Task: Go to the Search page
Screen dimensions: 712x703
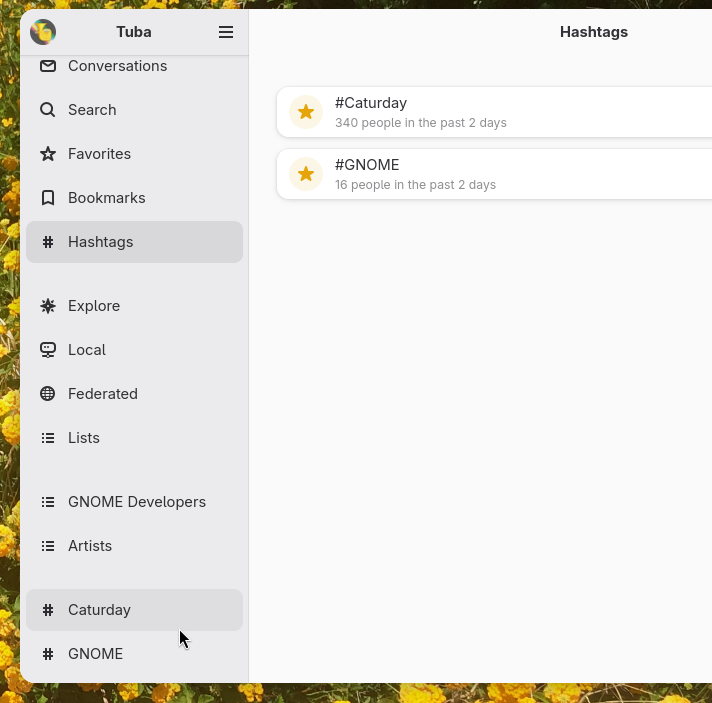Action: [134, 110]
